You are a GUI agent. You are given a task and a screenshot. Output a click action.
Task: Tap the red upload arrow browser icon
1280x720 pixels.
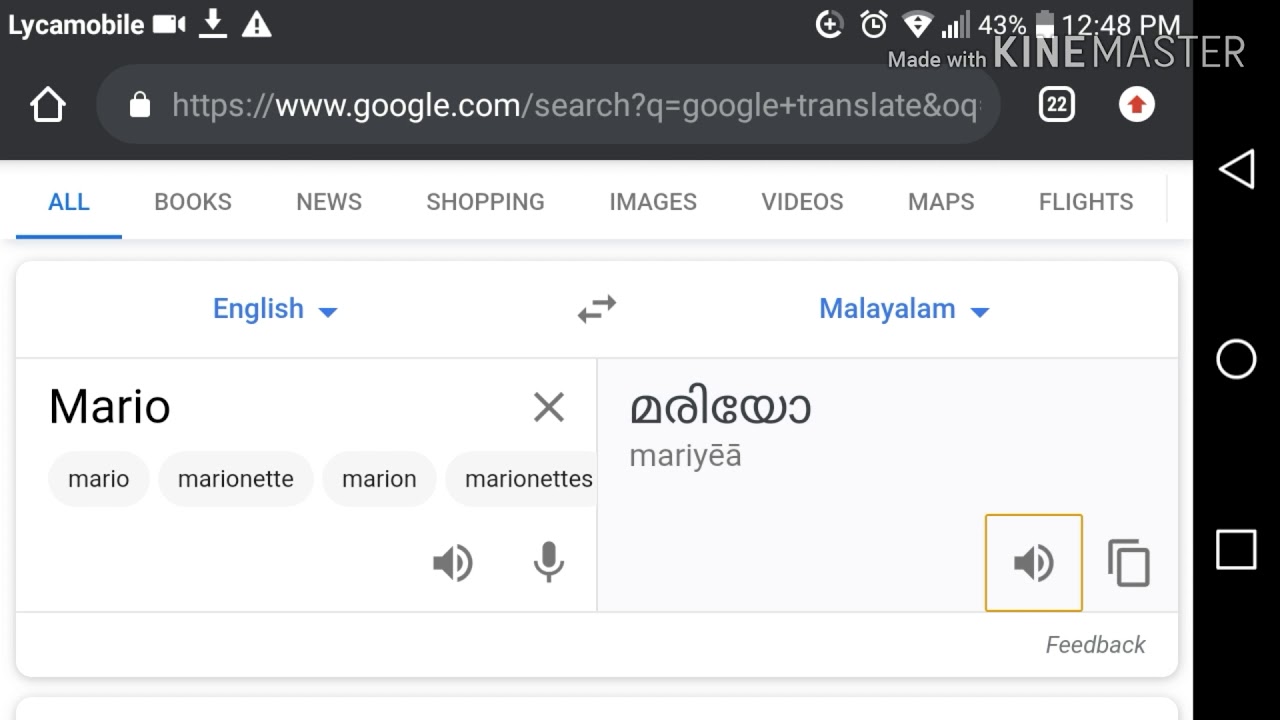tap(1136, 104)
